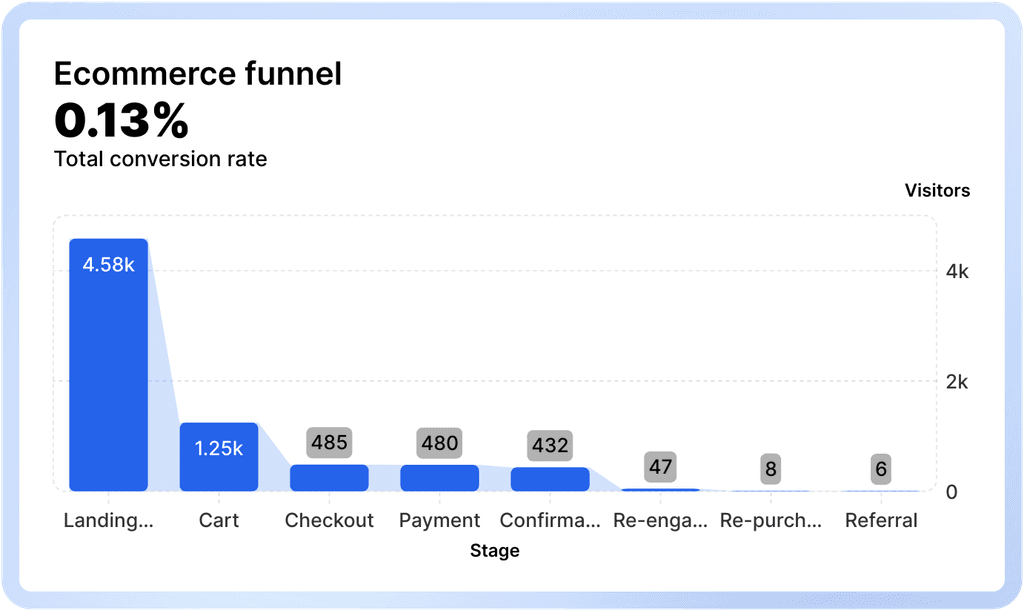Screen dimensions: 1024x611
Task: Select the 485 value badge above Checkout
Action: [x=329, y=442]
